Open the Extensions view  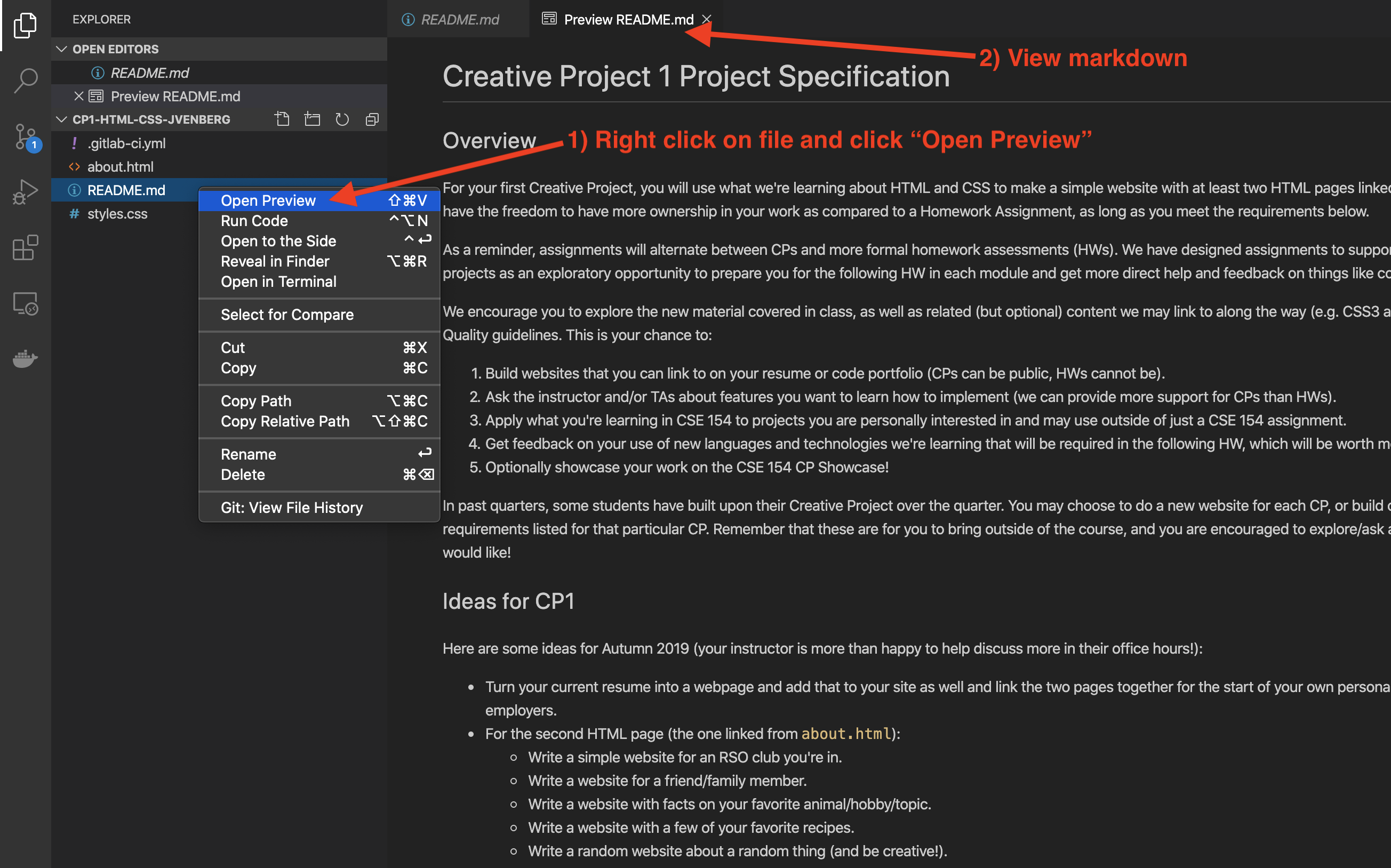pos(25,247)
